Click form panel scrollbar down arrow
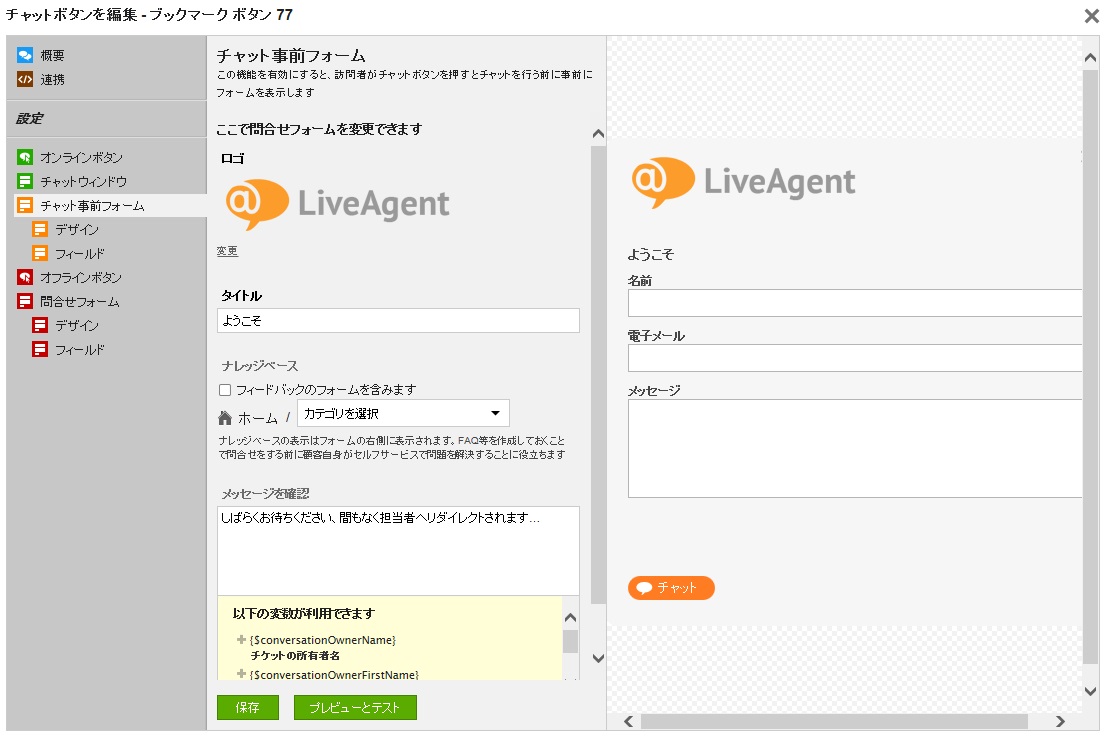This screenshot has width=1108, height=738. coord(598,658)
